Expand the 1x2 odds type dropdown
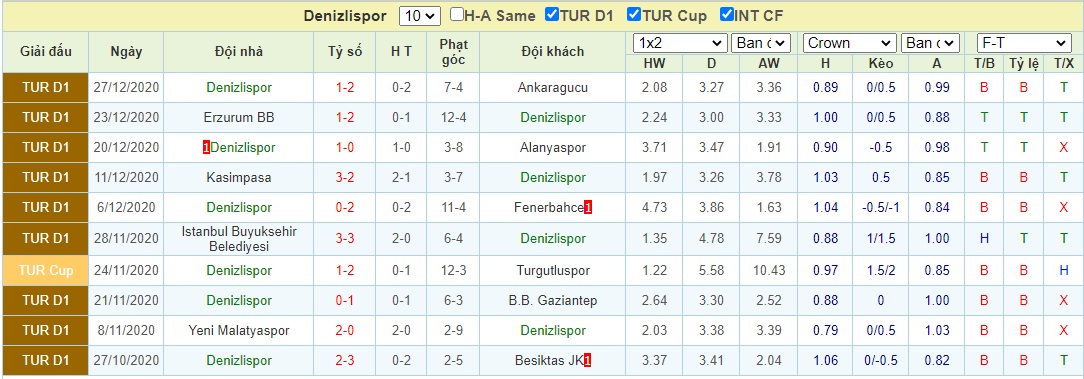 point(680,43)
